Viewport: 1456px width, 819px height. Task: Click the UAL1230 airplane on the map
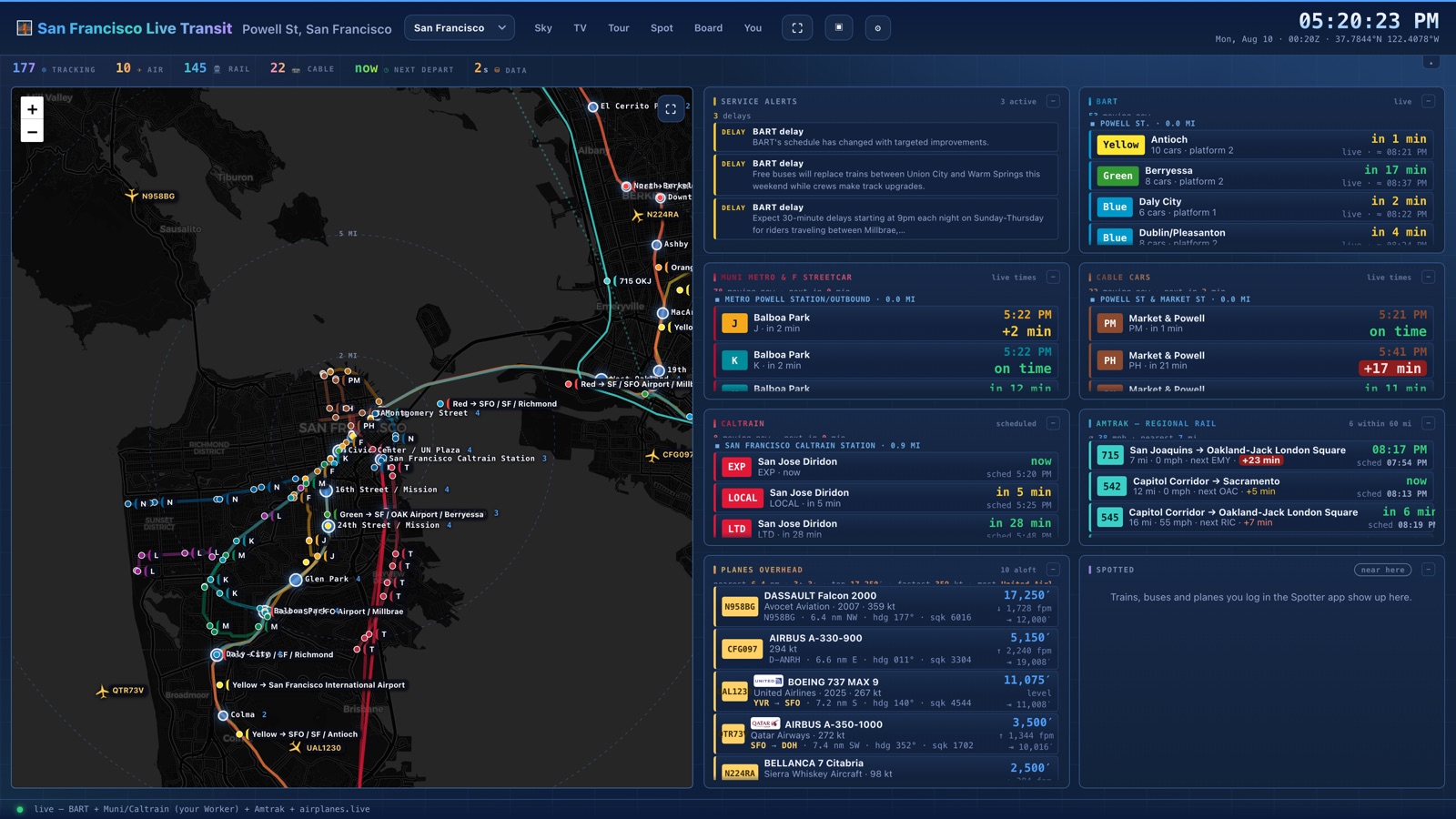pos(295,747)
